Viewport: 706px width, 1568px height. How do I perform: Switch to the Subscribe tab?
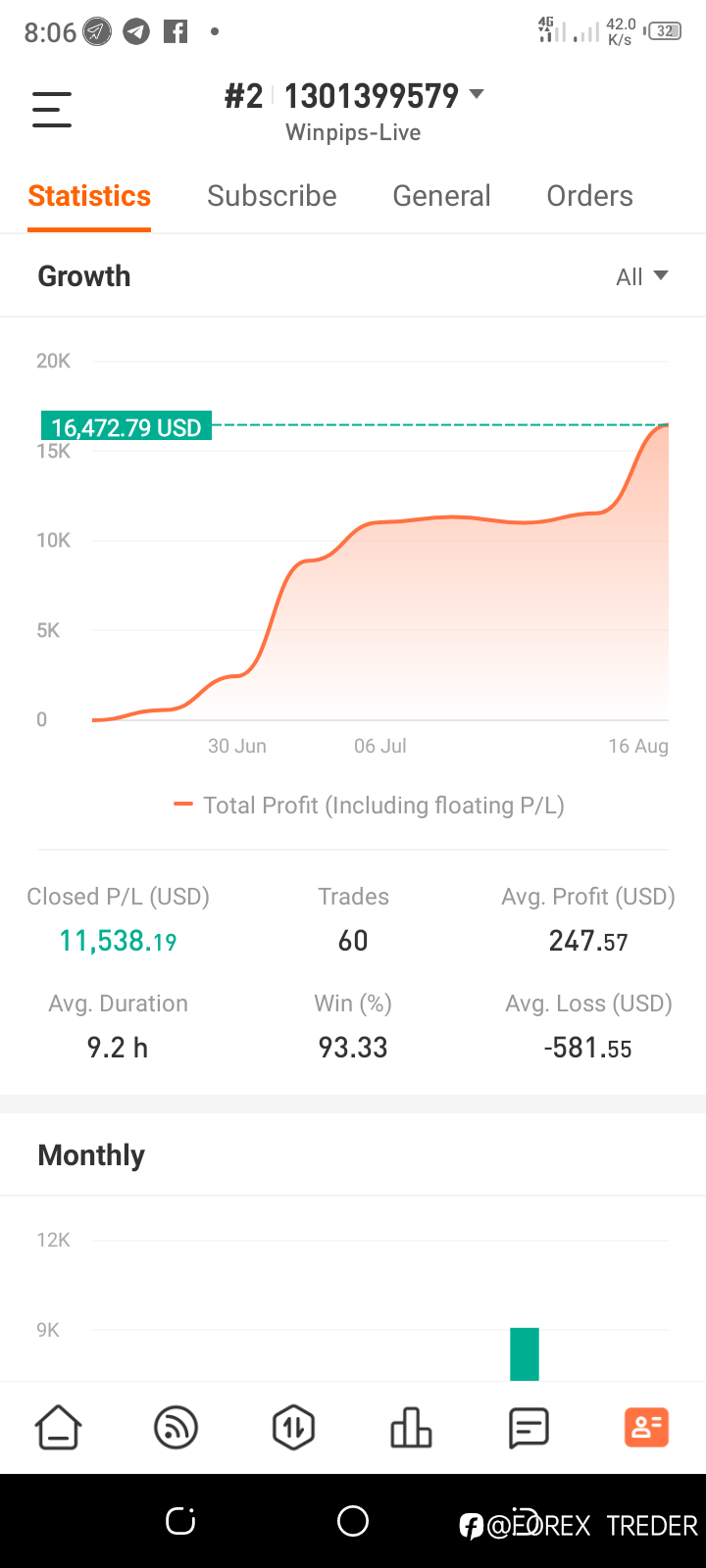coord(272,196)
